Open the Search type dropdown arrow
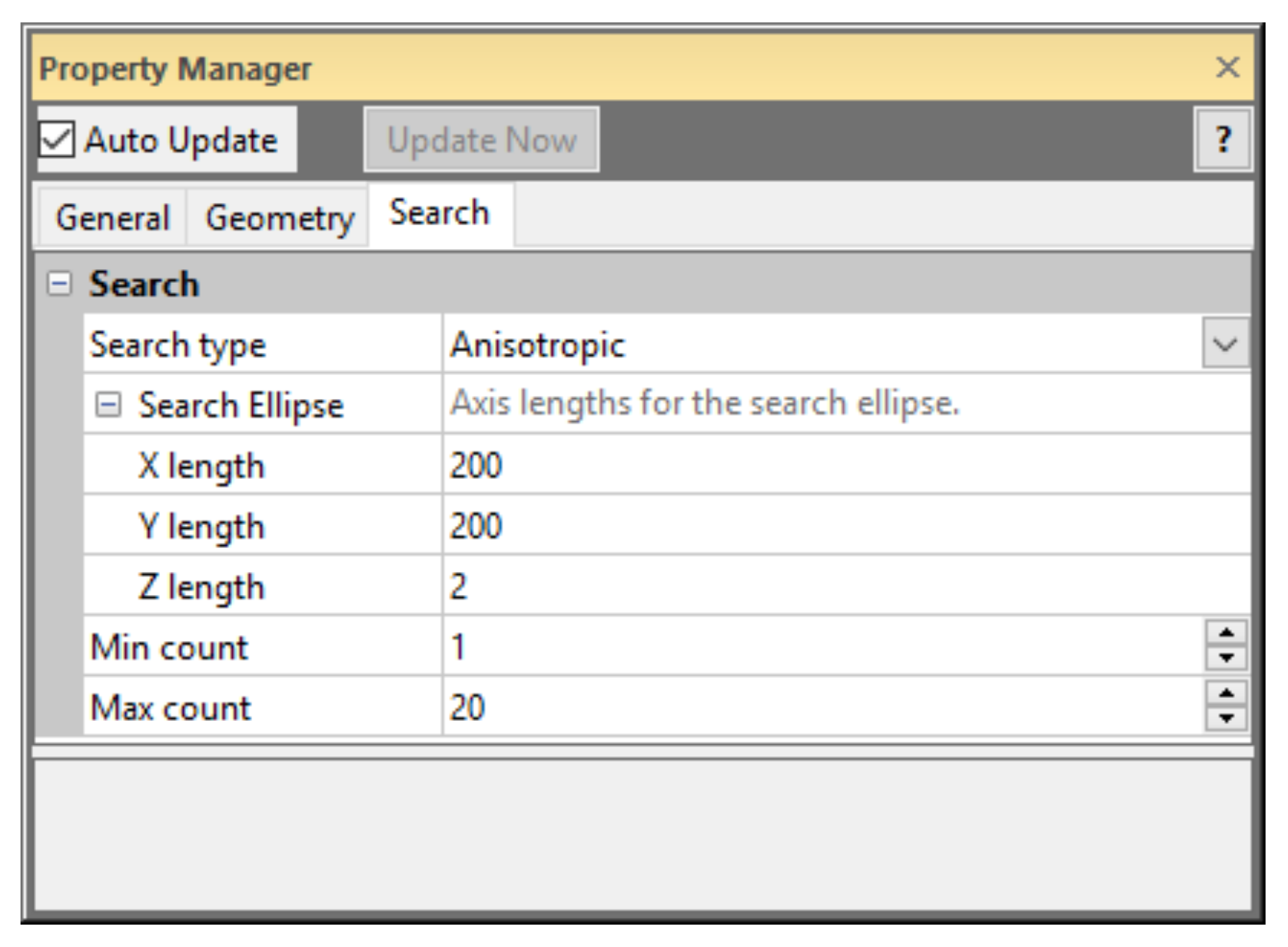This screenshot has width=1288, height=947. point(1224,344)
